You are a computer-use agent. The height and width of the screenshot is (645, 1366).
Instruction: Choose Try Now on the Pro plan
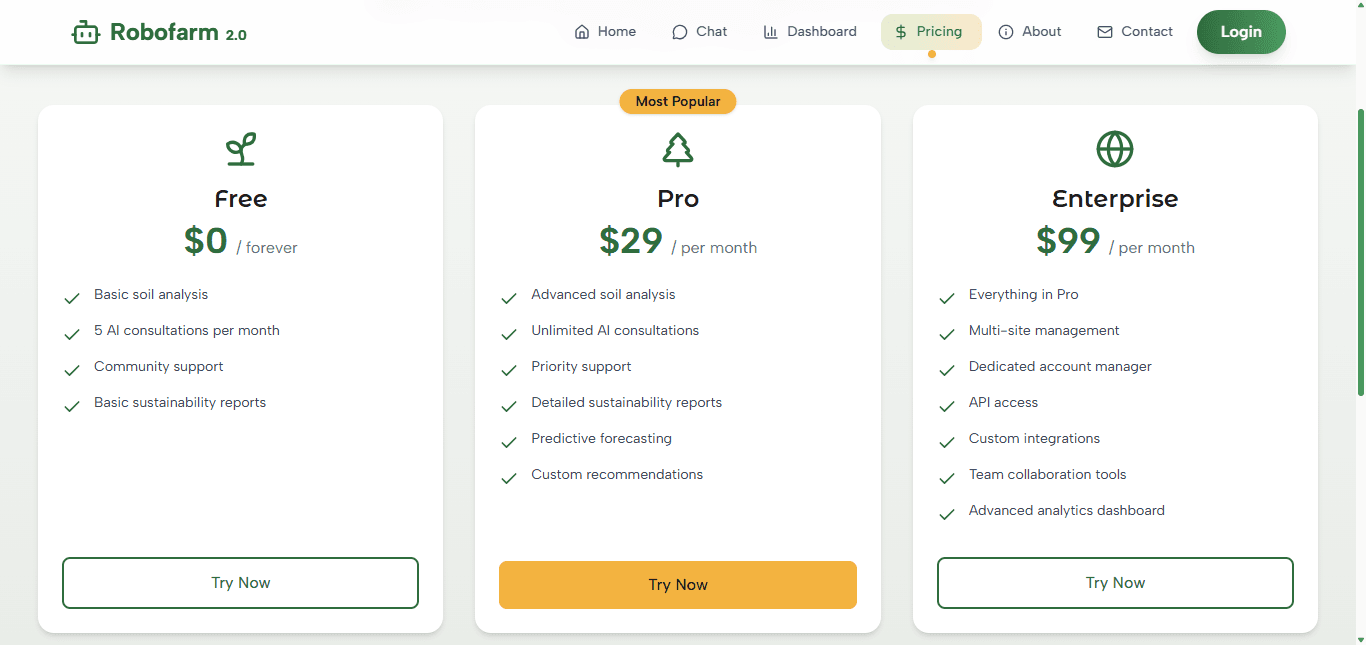coord(678,585)
